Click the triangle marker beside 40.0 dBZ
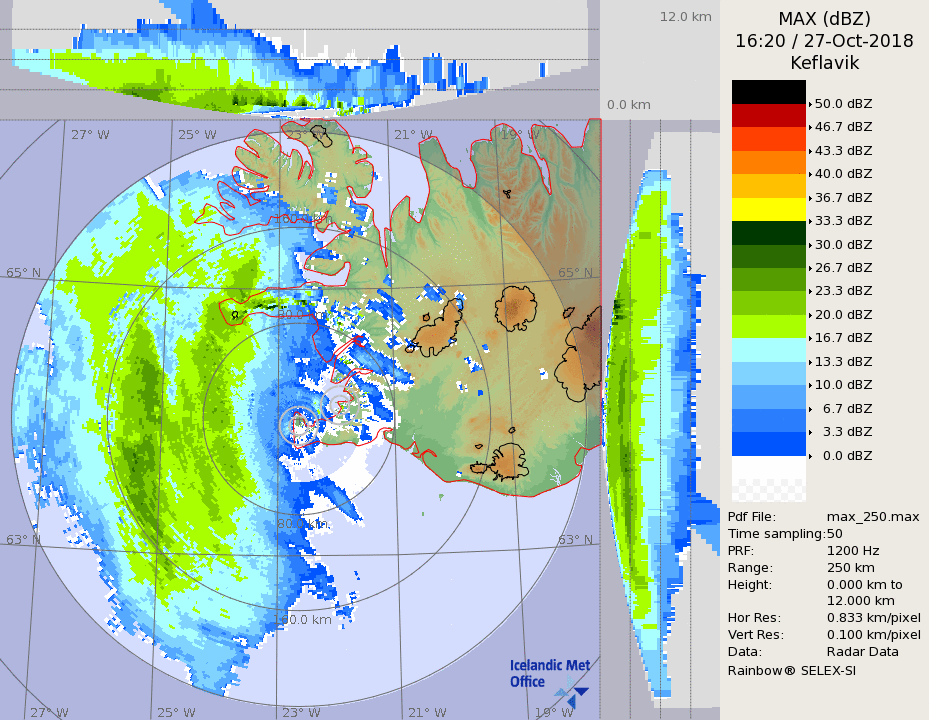Image resolution: width=929 pixels, height=720 pixels. [x=810, y=174]
